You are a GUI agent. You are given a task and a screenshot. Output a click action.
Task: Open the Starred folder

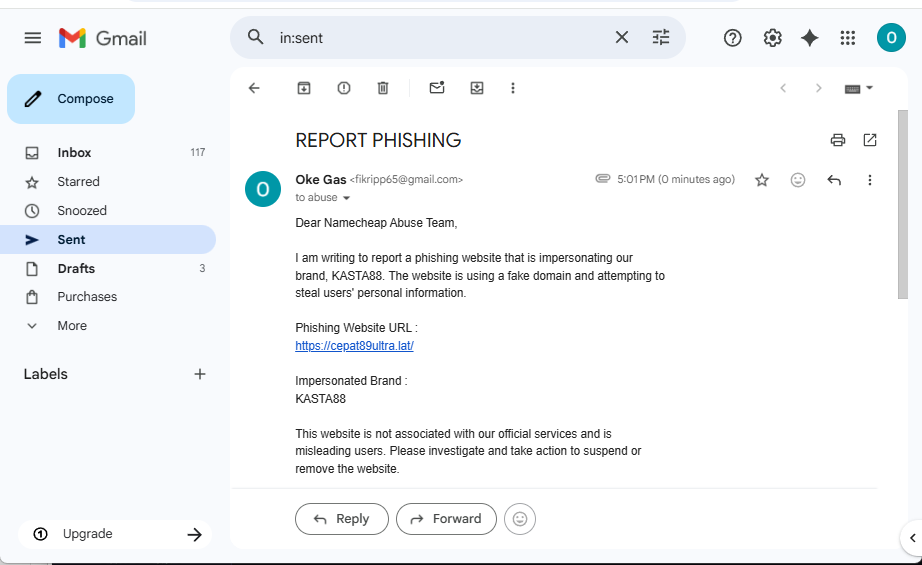coord(108,182)
